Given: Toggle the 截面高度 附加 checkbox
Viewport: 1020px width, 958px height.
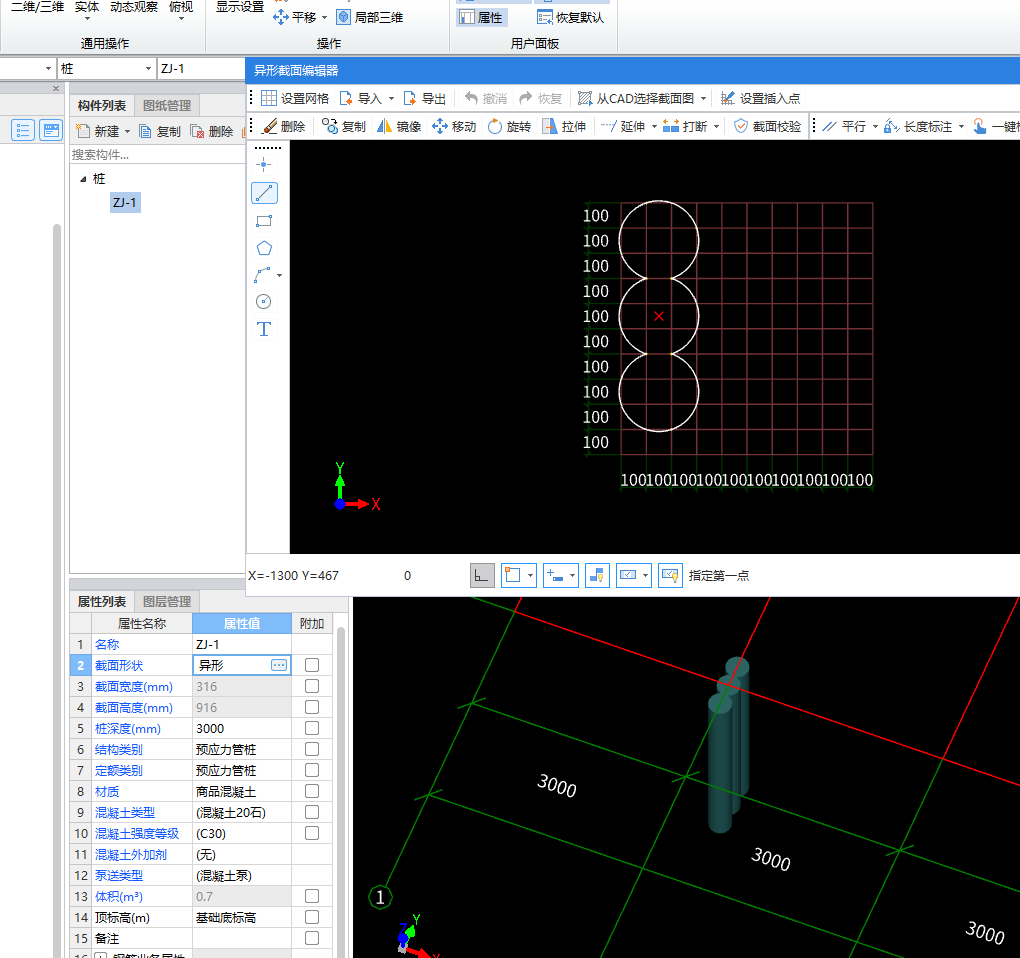Looking at the screenshot, I should [312, 707].
